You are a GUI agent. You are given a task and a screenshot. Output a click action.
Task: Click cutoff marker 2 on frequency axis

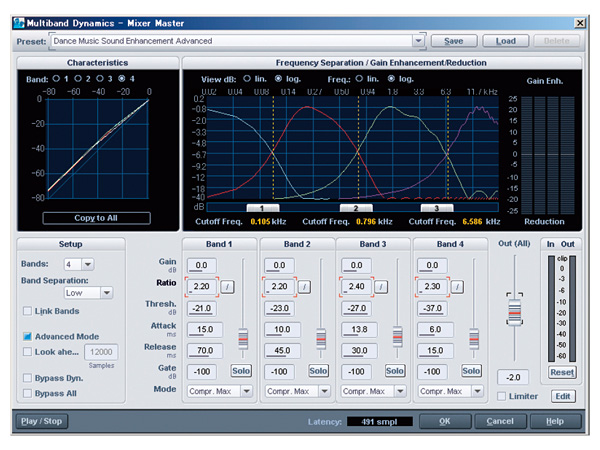tap(356, 208)
